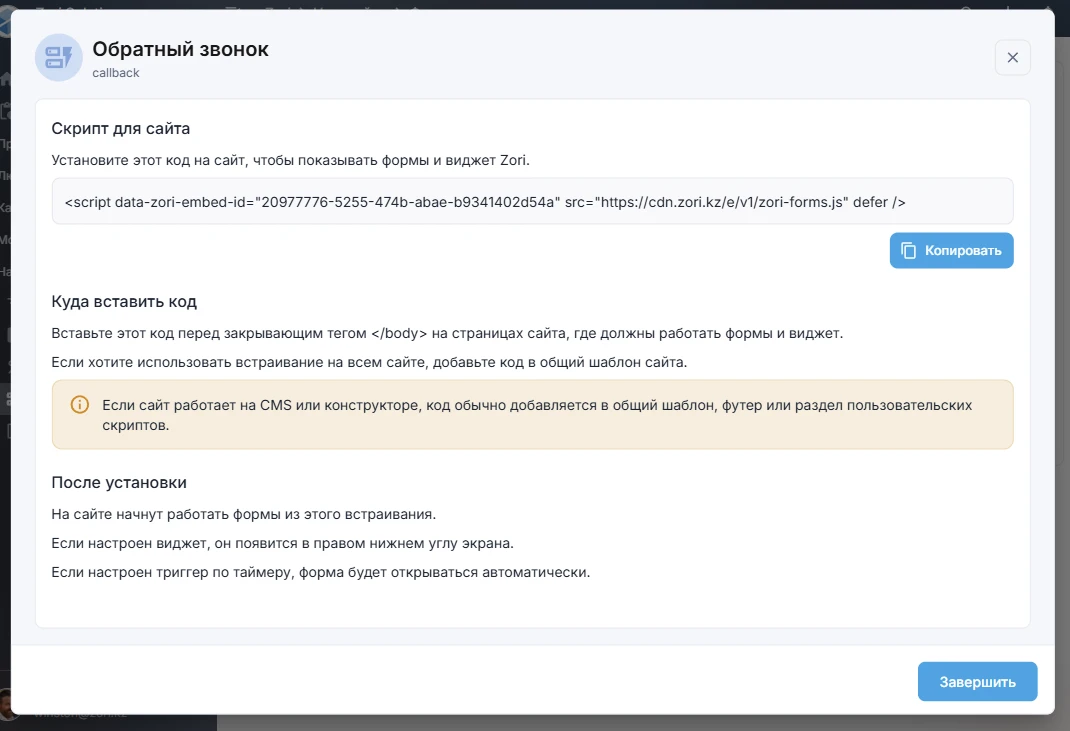Click the Обратный звонок dialog title
Viewport: 1070px width, 731px height.
point(180,48)
